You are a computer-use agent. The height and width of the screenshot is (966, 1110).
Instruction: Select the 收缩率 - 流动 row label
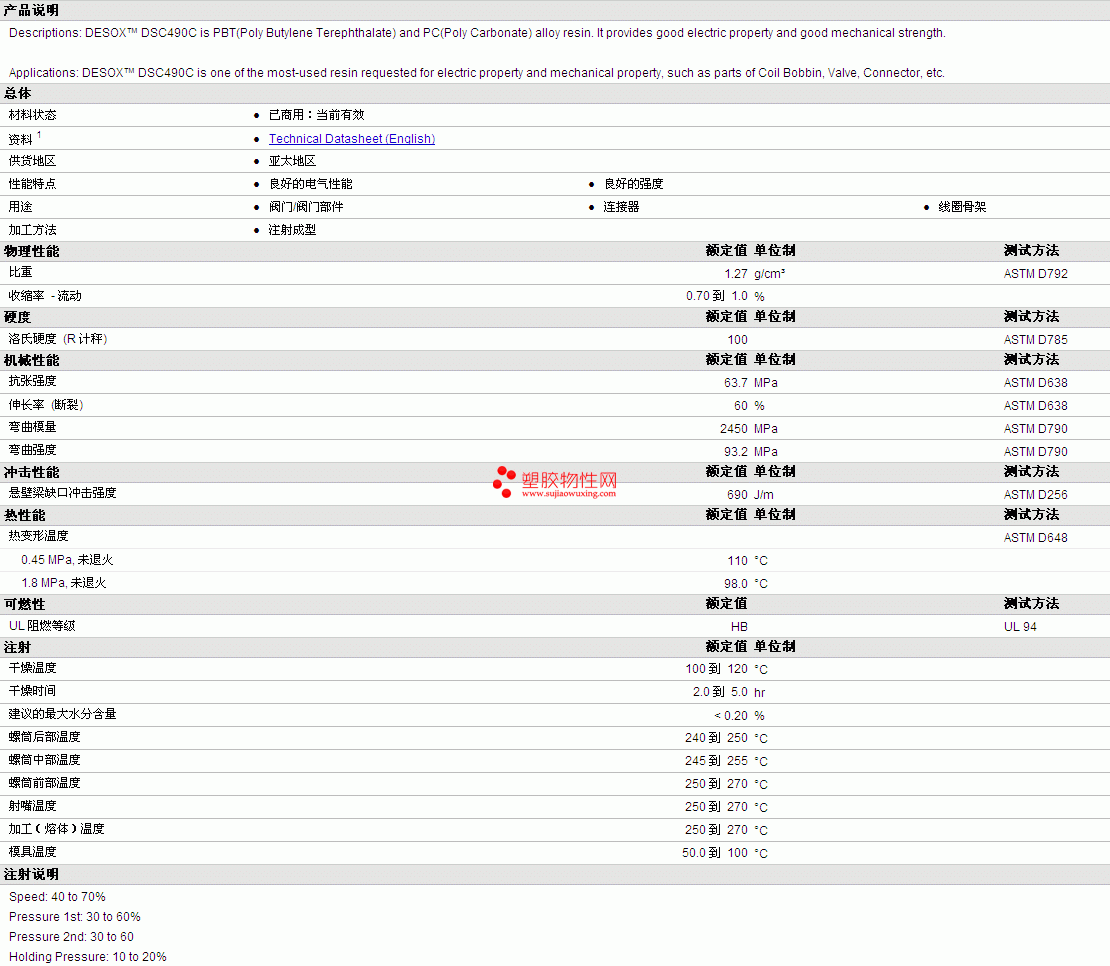(x=45, y=296)
